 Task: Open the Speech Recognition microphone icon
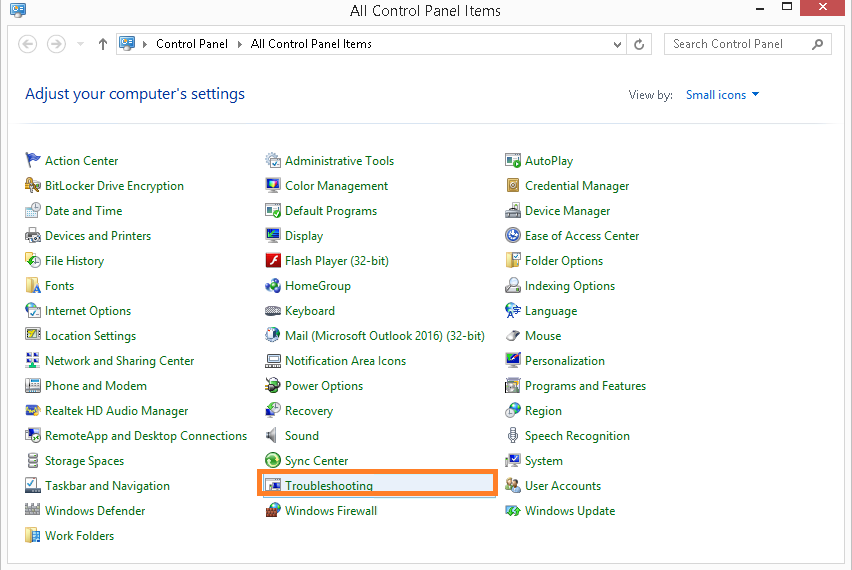click(x=513, y=435)
